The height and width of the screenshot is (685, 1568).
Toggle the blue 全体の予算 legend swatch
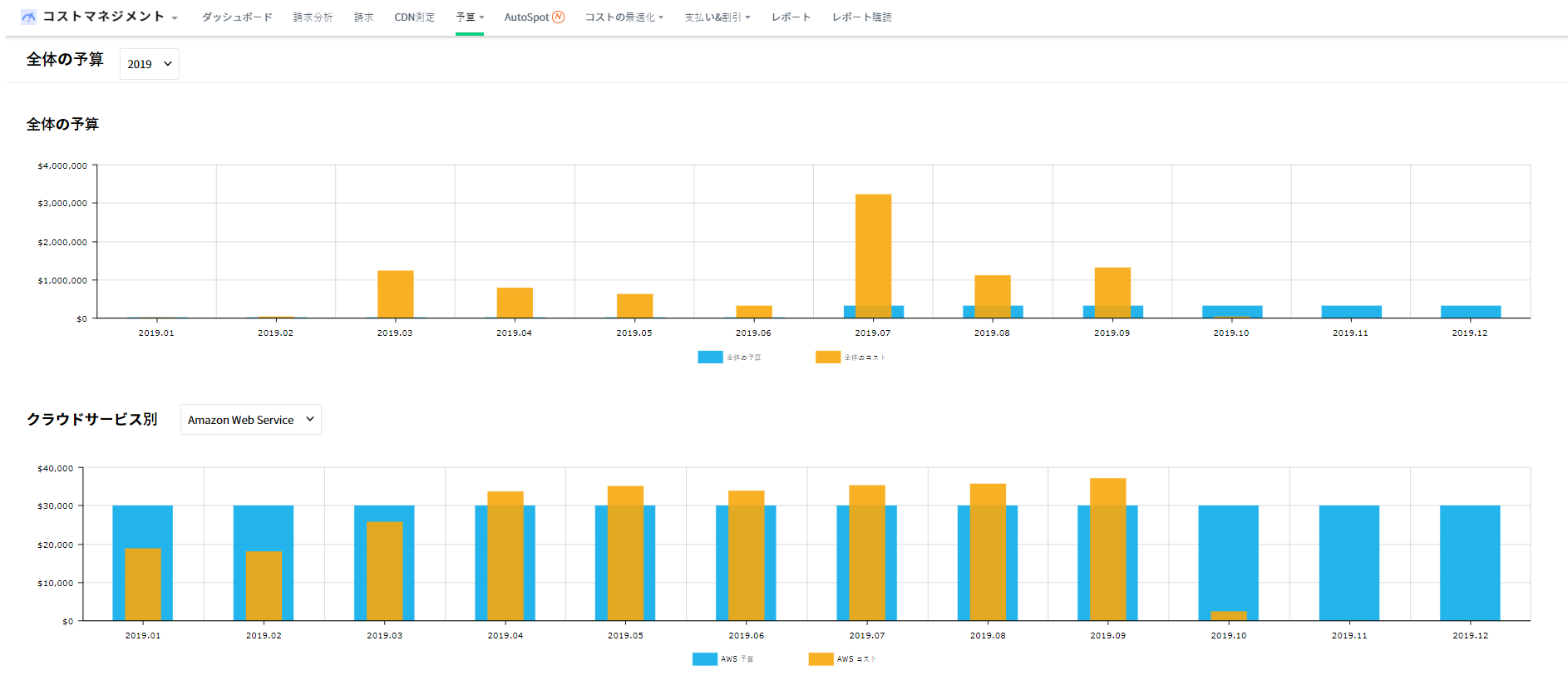[710, 357]
